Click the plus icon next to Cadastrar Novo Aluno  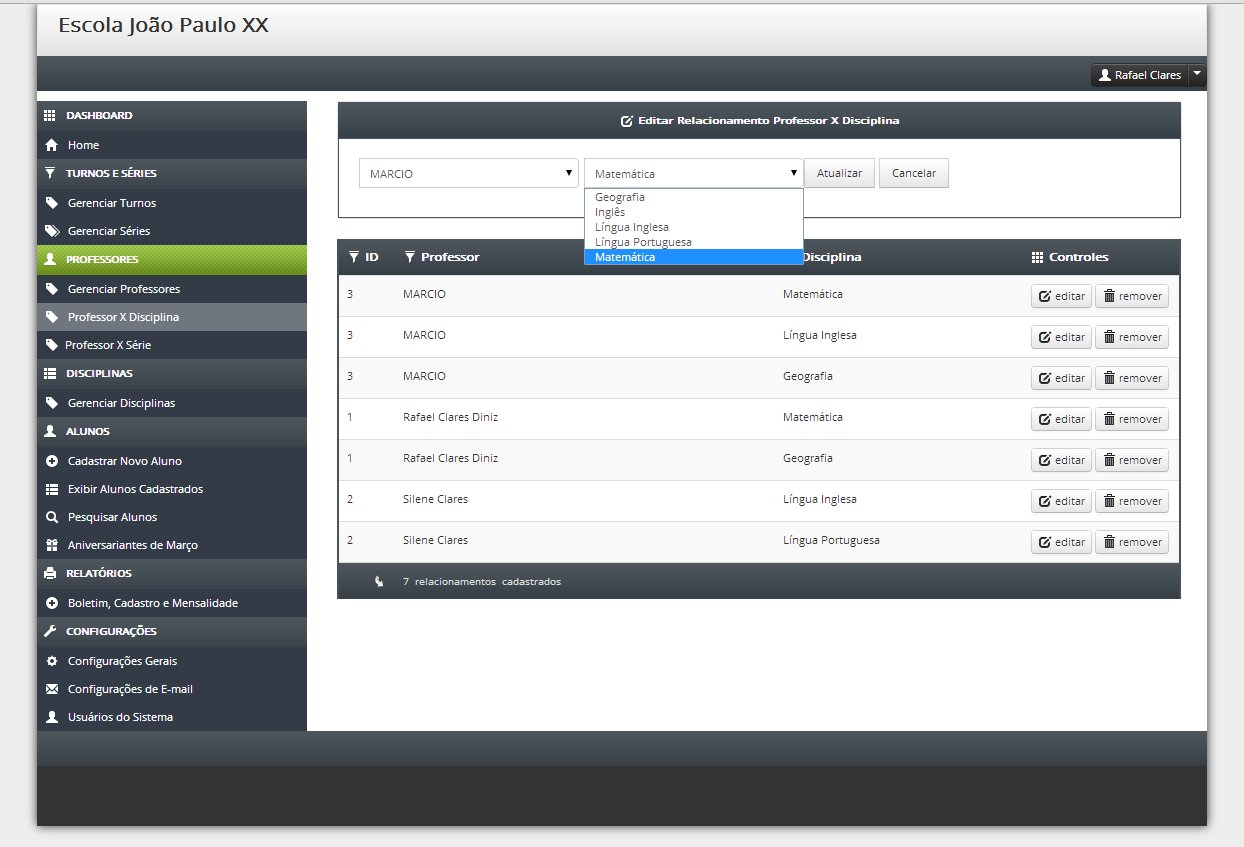[x=52, y=461]
